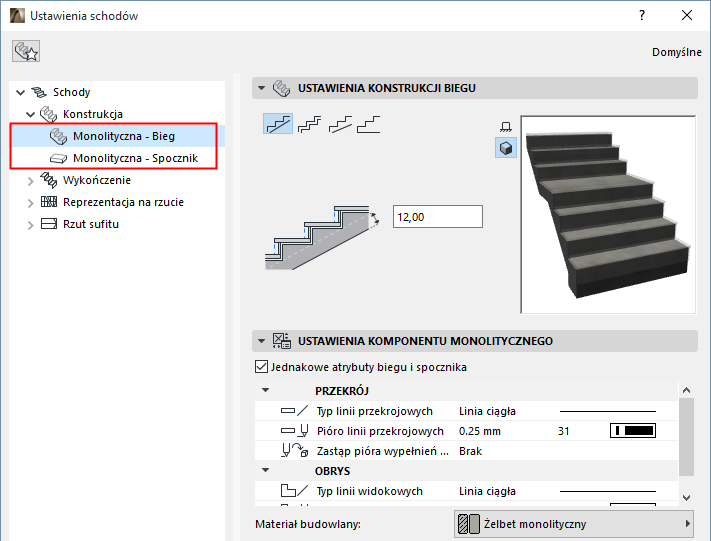This screenshot has height=541, width=711.
Task: Click the Konstrukcja structure icon in the tree
Action: tap(48, 114)
